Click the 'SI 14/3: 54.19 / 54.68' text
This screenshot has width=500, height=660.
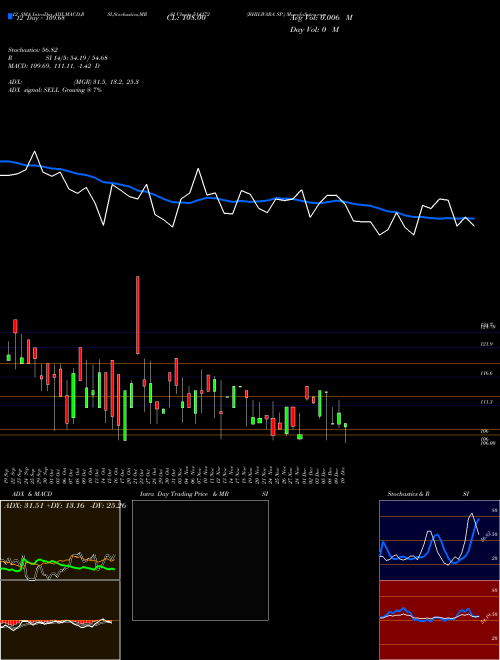coord(77,58)
